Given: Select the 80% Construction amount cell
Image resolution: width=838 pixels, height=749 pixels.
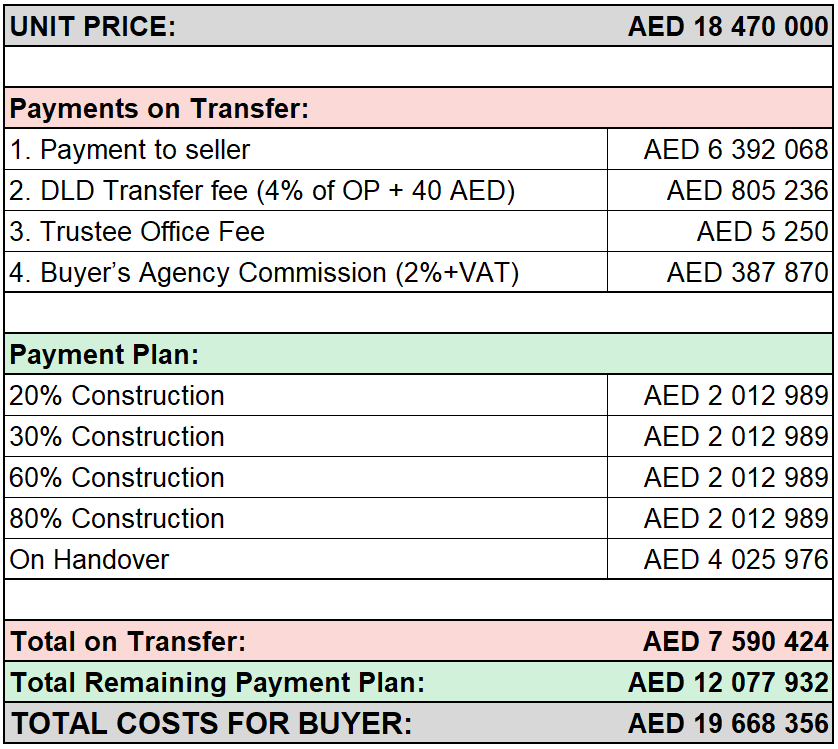Looking at the screenshot, I should tap(720, 519).
